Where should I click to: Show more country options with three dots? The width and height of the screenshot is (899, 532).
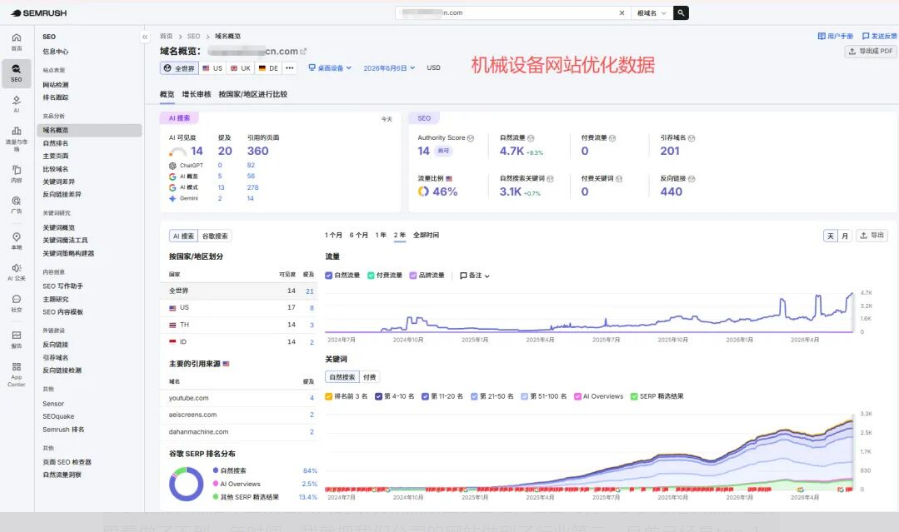(290, 68)
